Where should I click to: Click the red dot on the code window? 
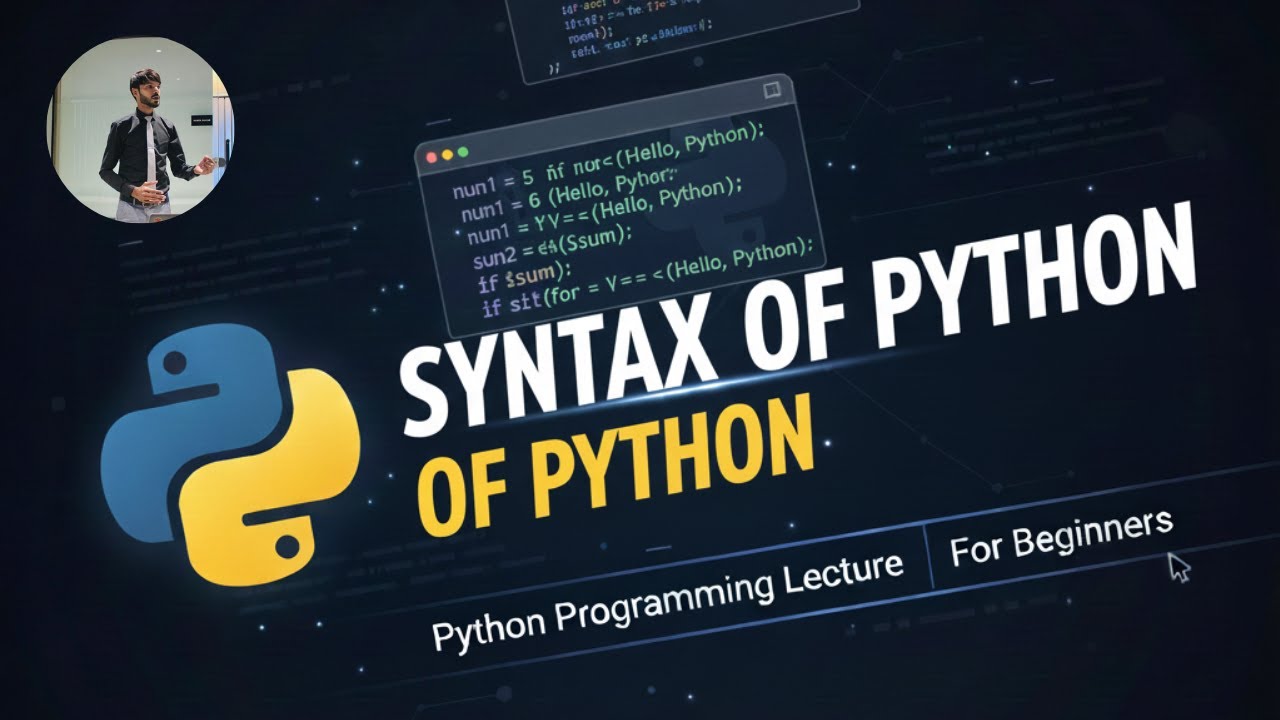tap(432, 157)
